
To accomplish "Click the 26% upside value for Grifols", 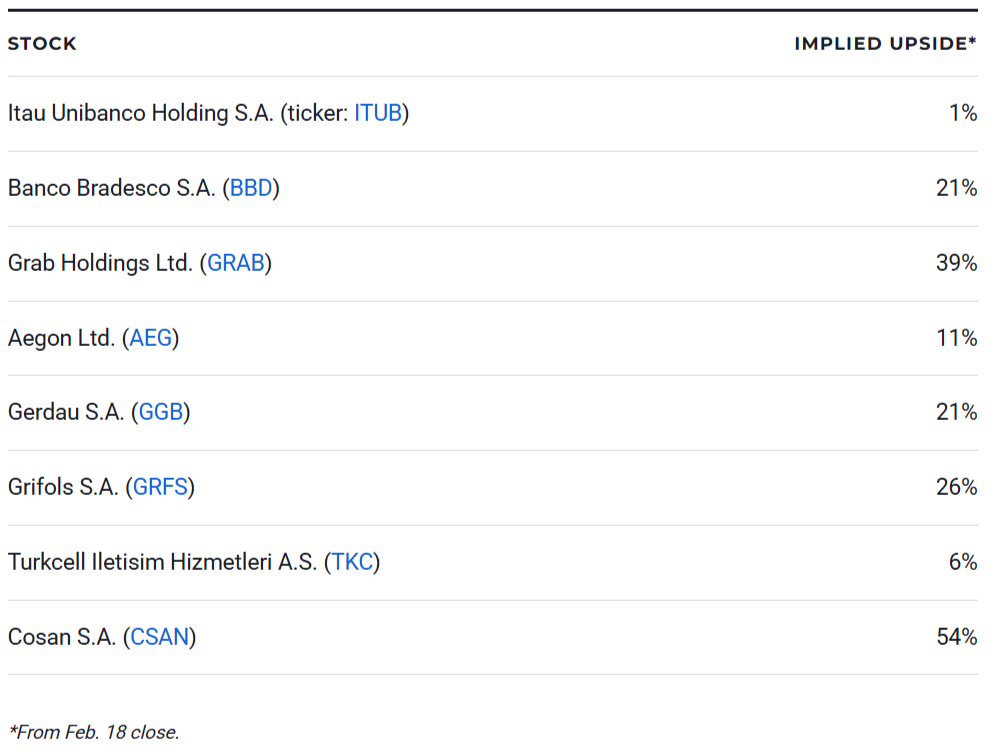I will point(956,487).
